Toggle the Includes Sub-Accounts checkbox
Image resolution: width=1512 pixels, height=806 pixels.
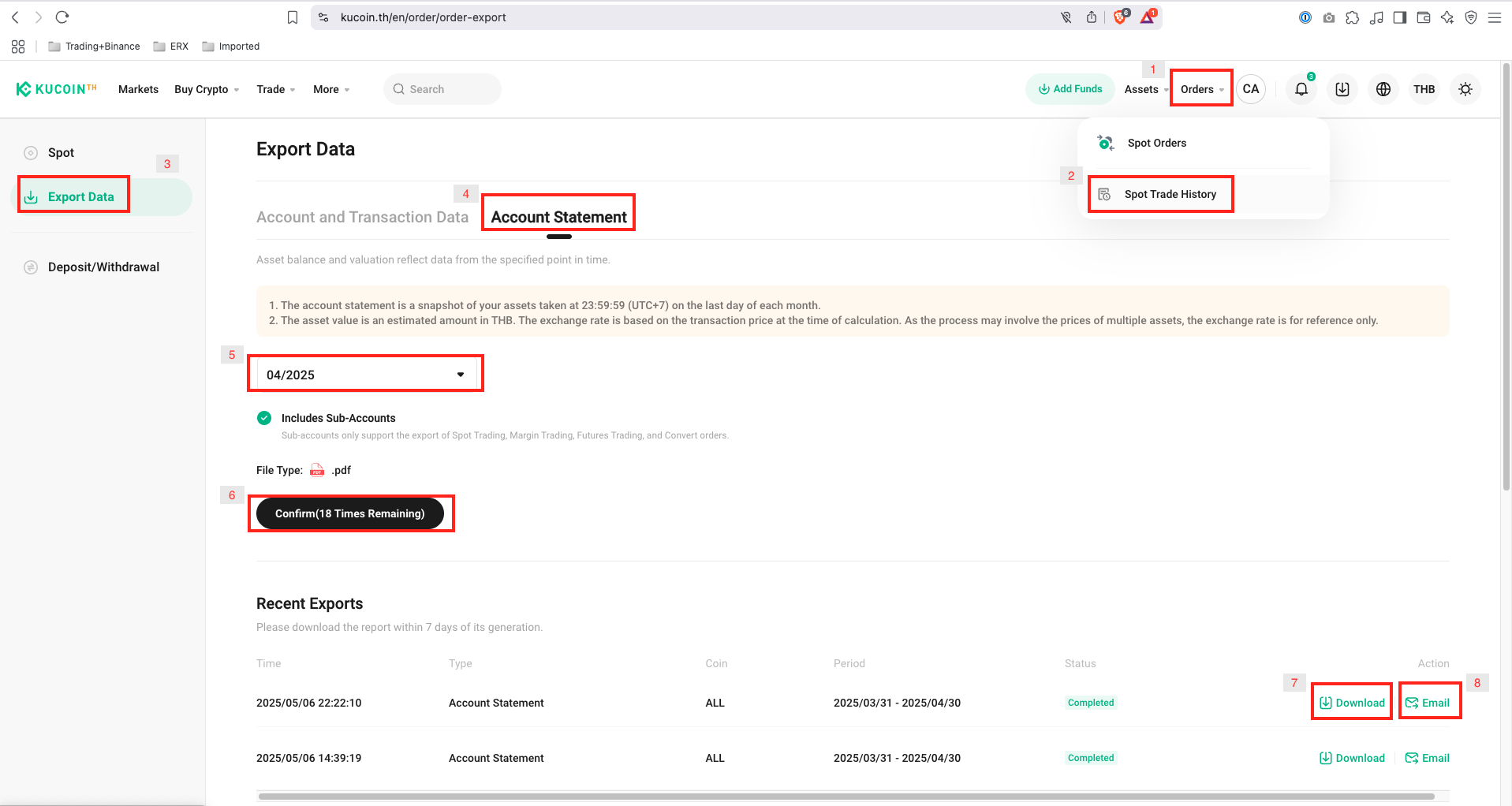[264, 418]
